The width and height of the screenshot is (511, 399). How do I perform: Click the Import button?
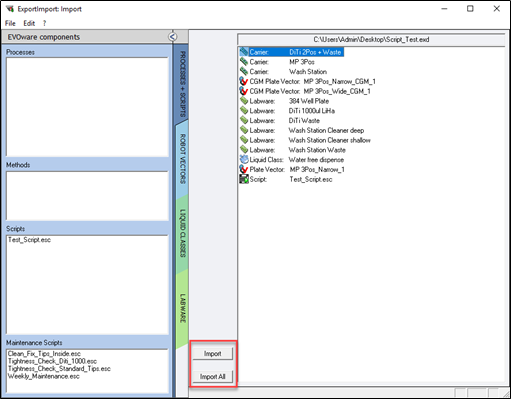tap(212, 354)
